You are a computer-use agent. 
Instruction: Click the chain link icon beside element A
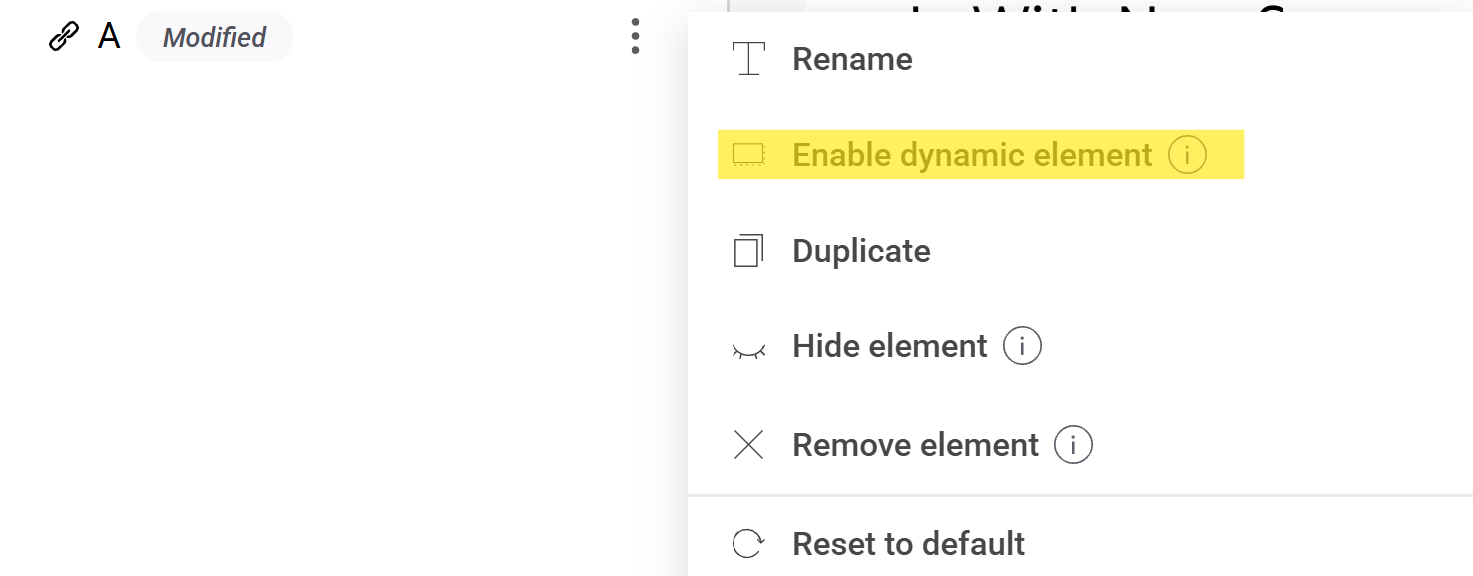tap(64, 37)
